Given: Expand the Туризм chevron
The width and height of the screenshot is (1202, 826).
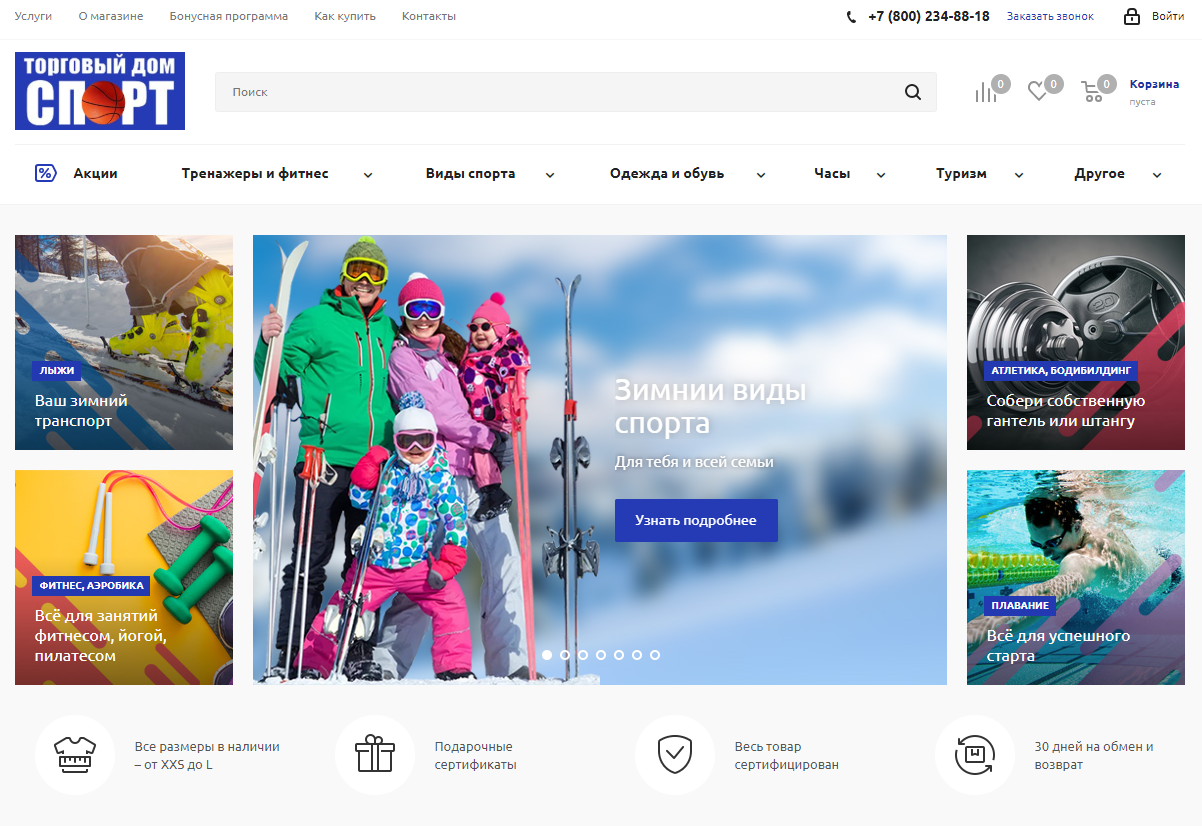Looking at the screenshot, I should (x=1019, y=175).
